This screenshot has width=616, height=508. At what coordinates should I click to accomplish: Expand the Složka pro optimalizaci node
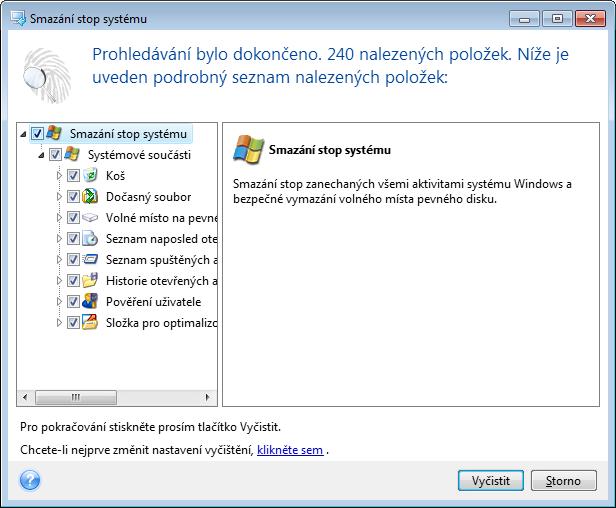click(59, 323)
